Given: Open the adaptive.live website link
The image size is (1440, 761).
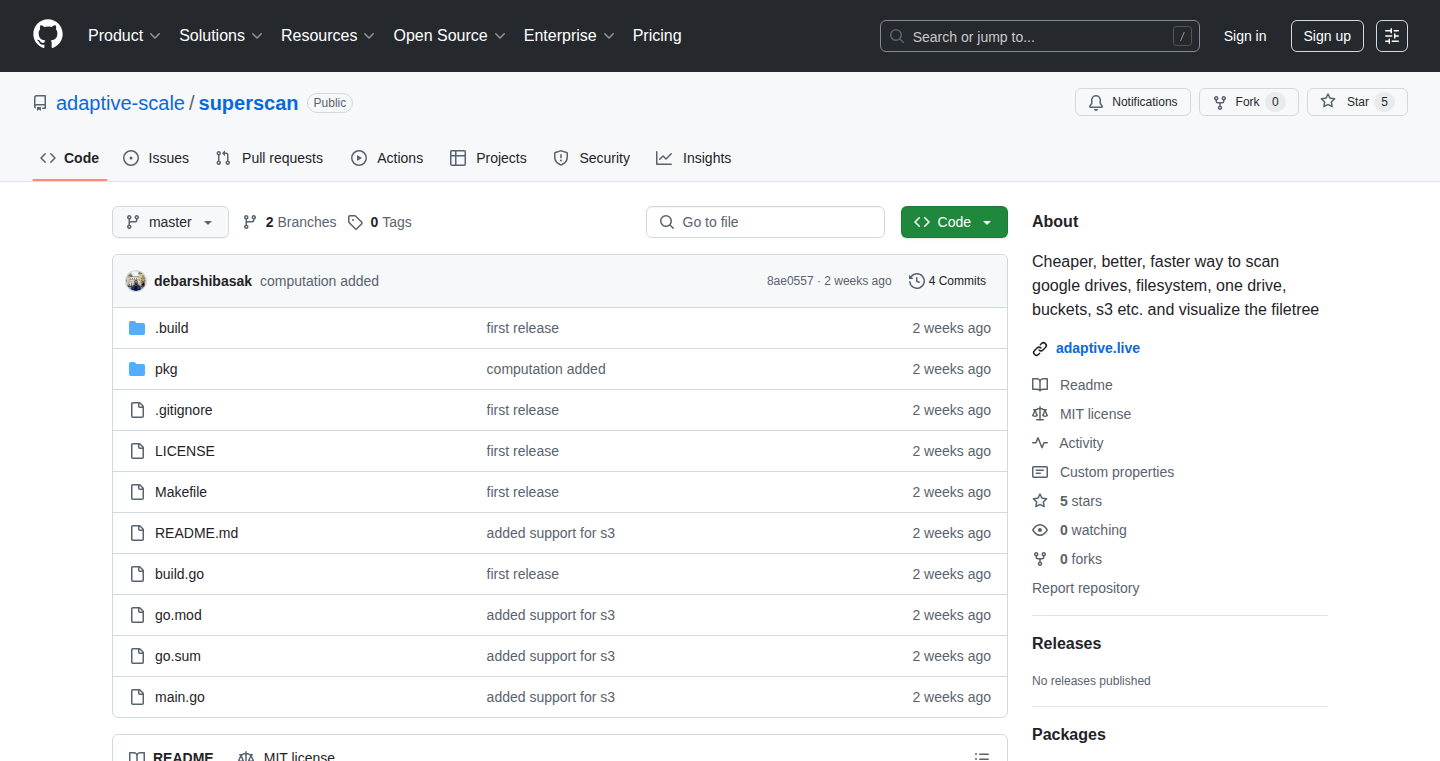Looking at the screenshot, I should coord(1098,348).
